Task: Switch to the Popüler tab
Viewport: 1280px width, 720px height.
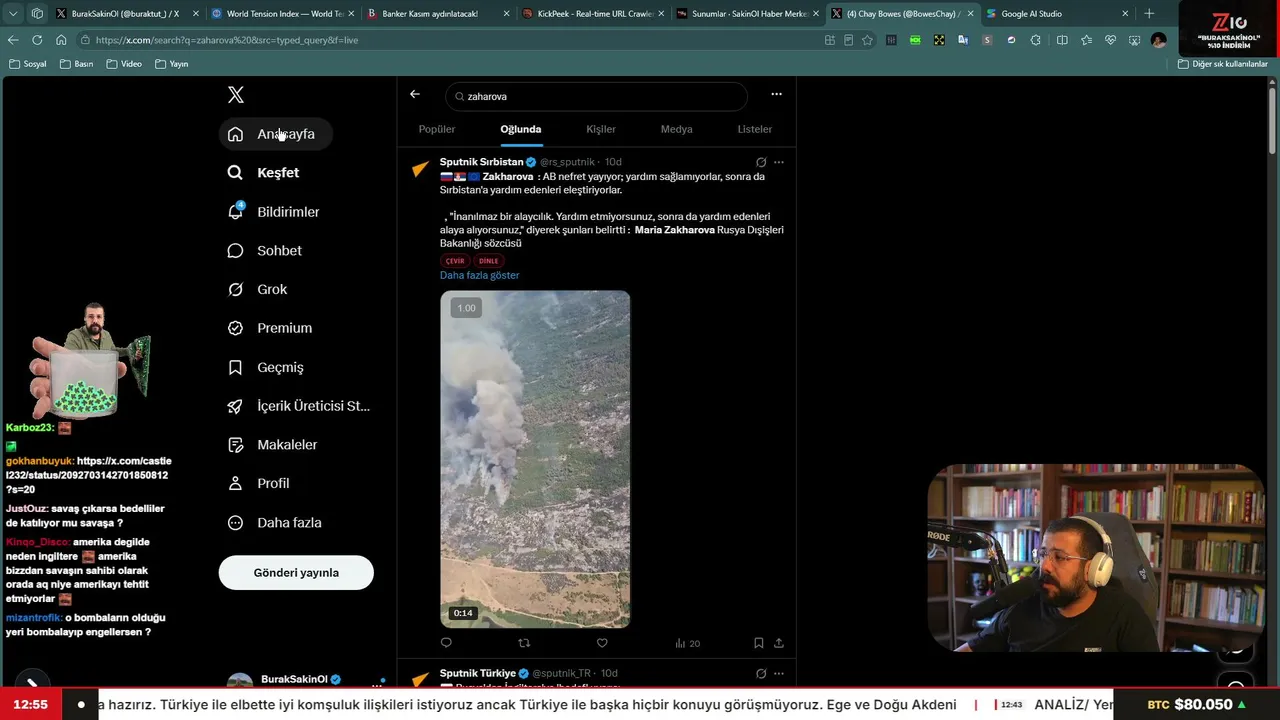Action: pos(437,129)
